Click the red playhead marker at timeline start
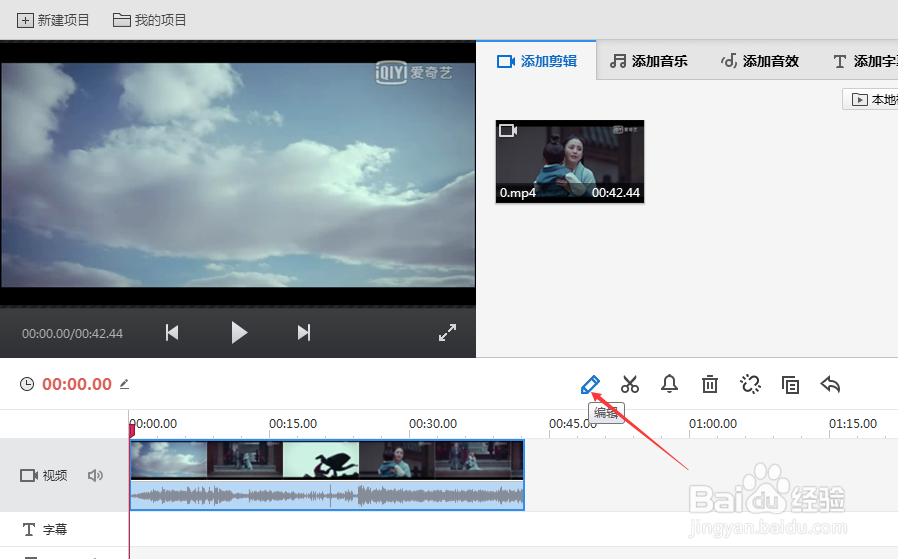This screenshot has width=898, height=559. pyautogui.click(x=131, y=431)
